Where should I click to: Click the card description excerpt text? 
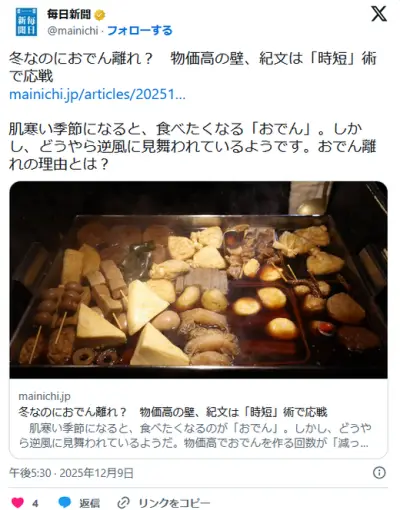click(195, 435)
